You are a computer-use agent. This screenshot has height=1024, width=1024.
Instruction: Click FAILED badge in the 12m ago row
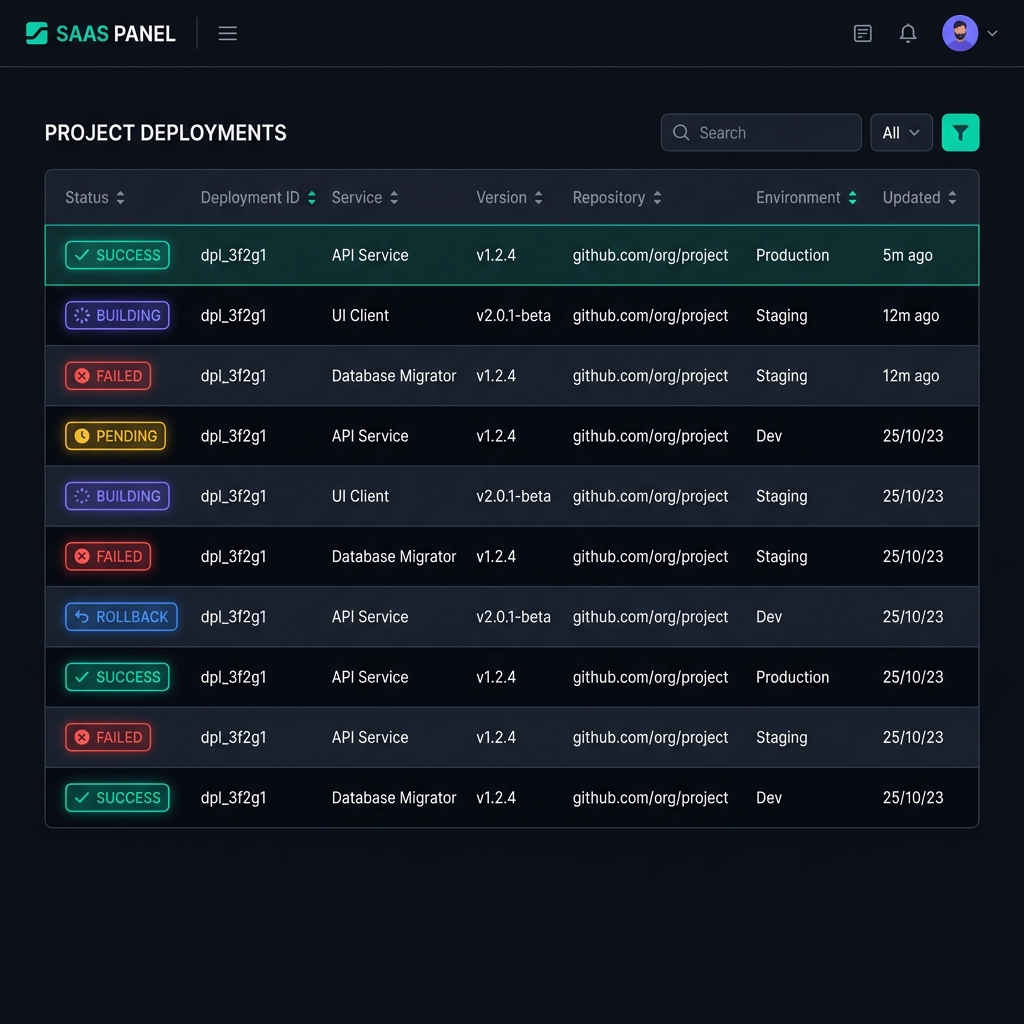pos(108,376)
